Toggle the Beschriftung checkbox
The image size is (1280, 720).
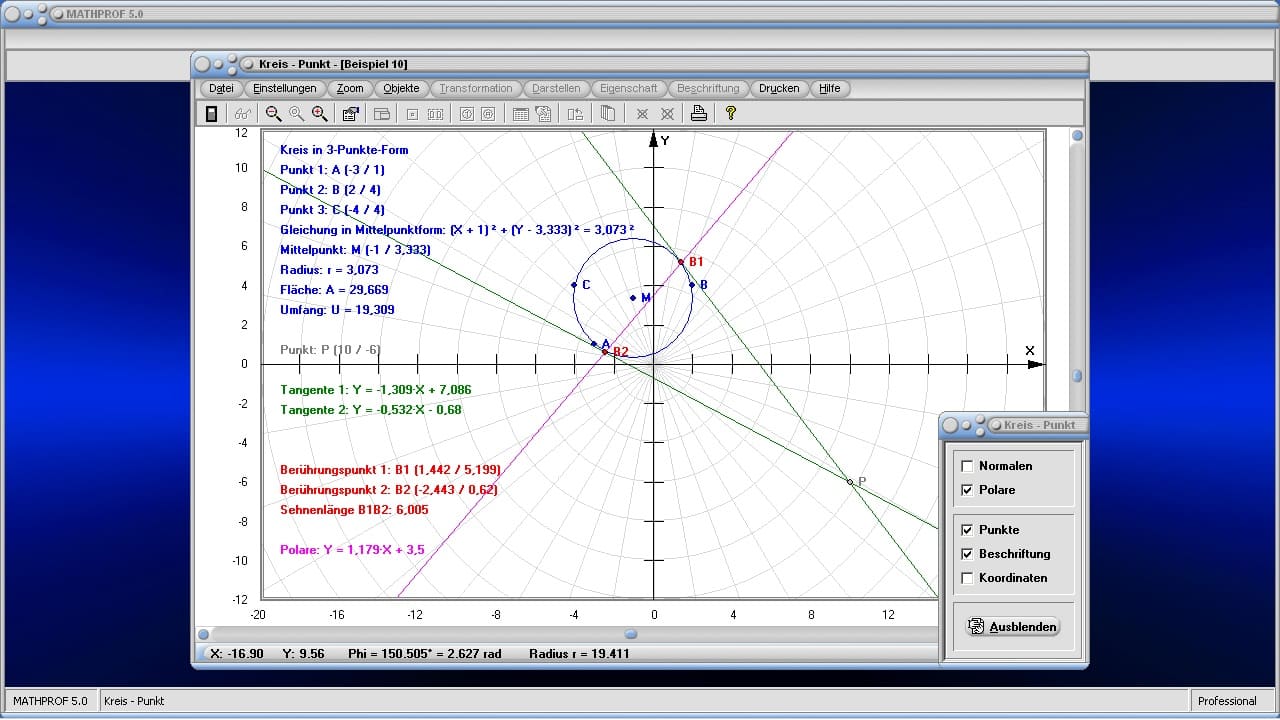[967, 554]
